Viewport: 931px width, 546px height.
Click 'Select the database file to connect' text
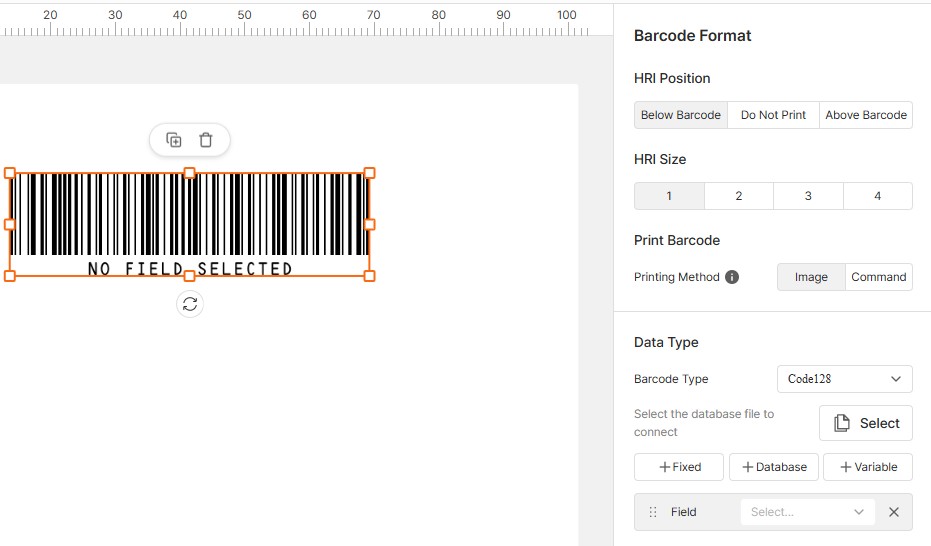[x=704, y=423]
